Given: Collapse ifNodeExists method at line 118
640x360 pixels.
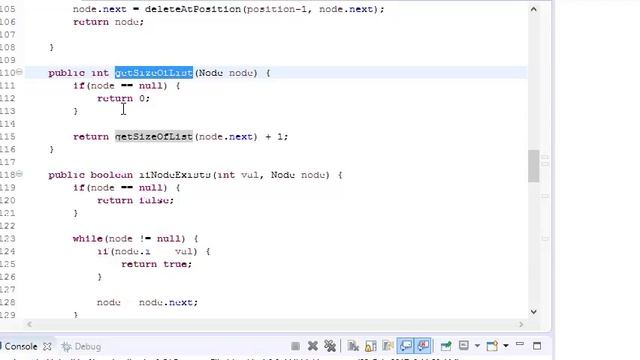Looking at the screenshot, I should (19, 174).
